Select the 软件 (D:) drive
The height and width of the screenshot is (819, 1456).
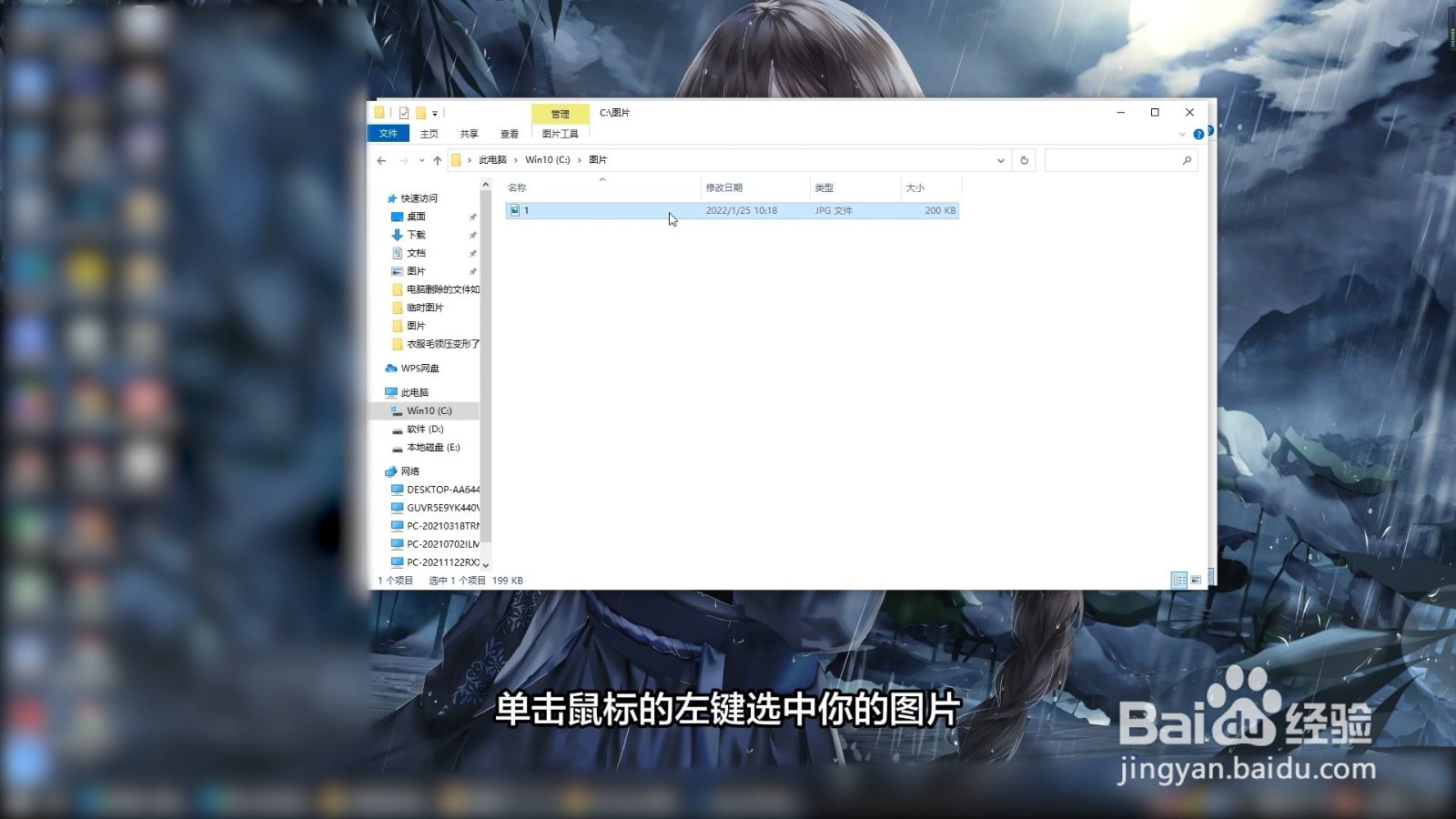(424, 429)
